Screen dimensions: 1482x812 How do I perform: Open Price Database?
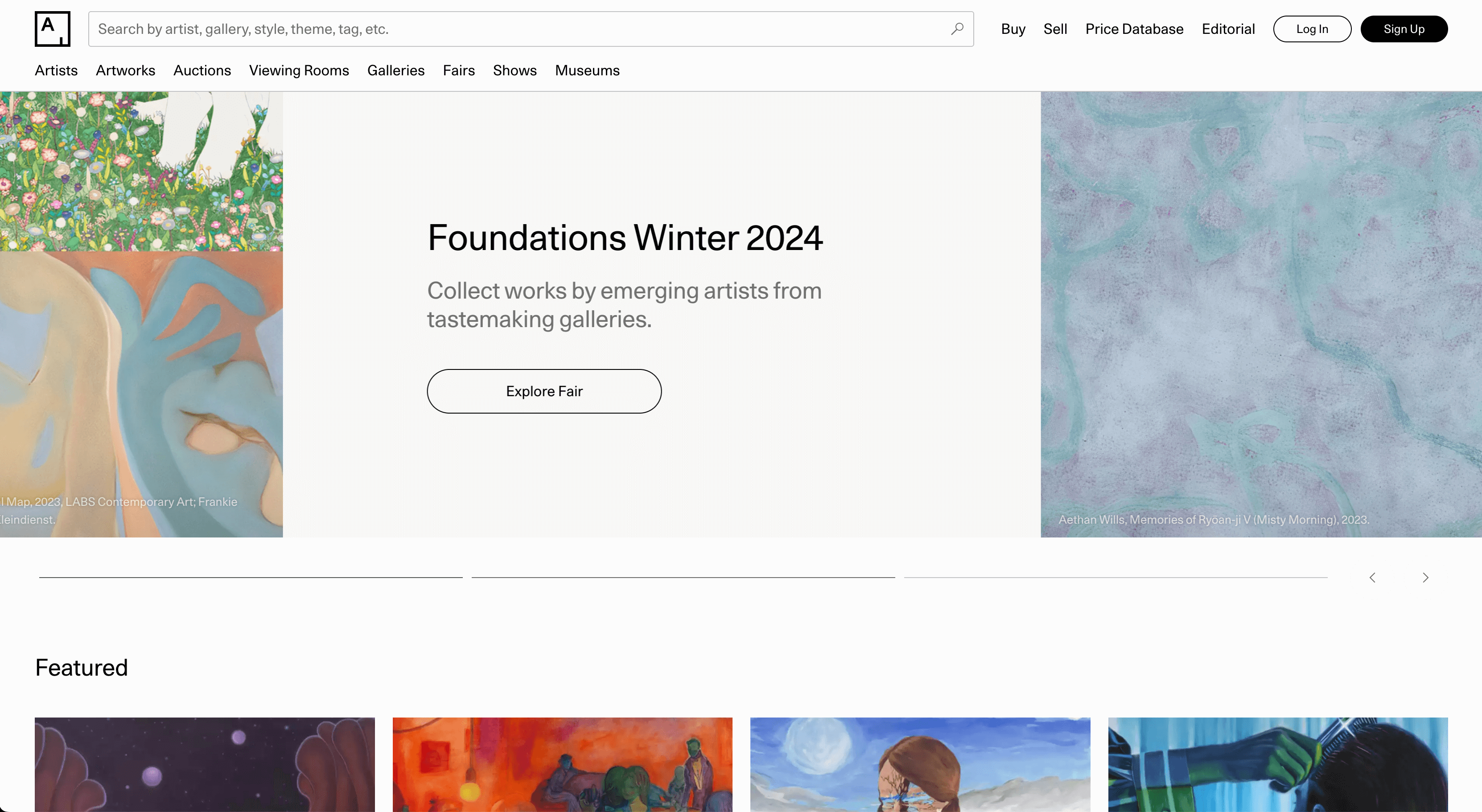click(1134, 29)
